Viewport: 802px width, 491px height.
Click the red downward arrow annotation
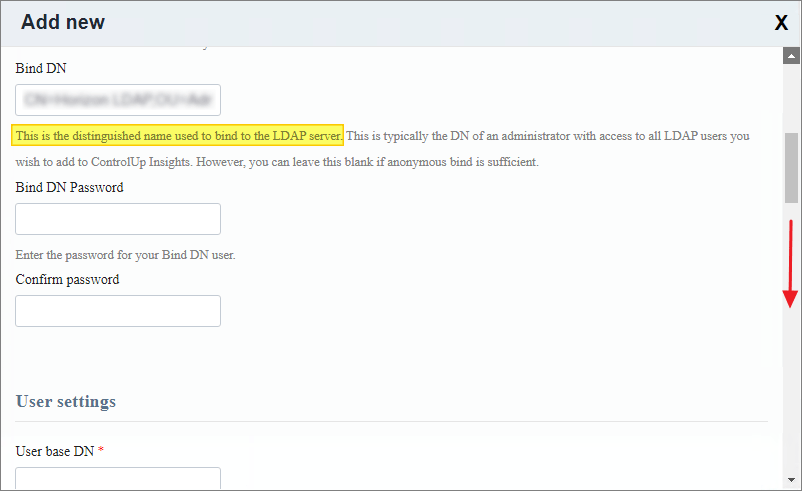coord(790,264)
